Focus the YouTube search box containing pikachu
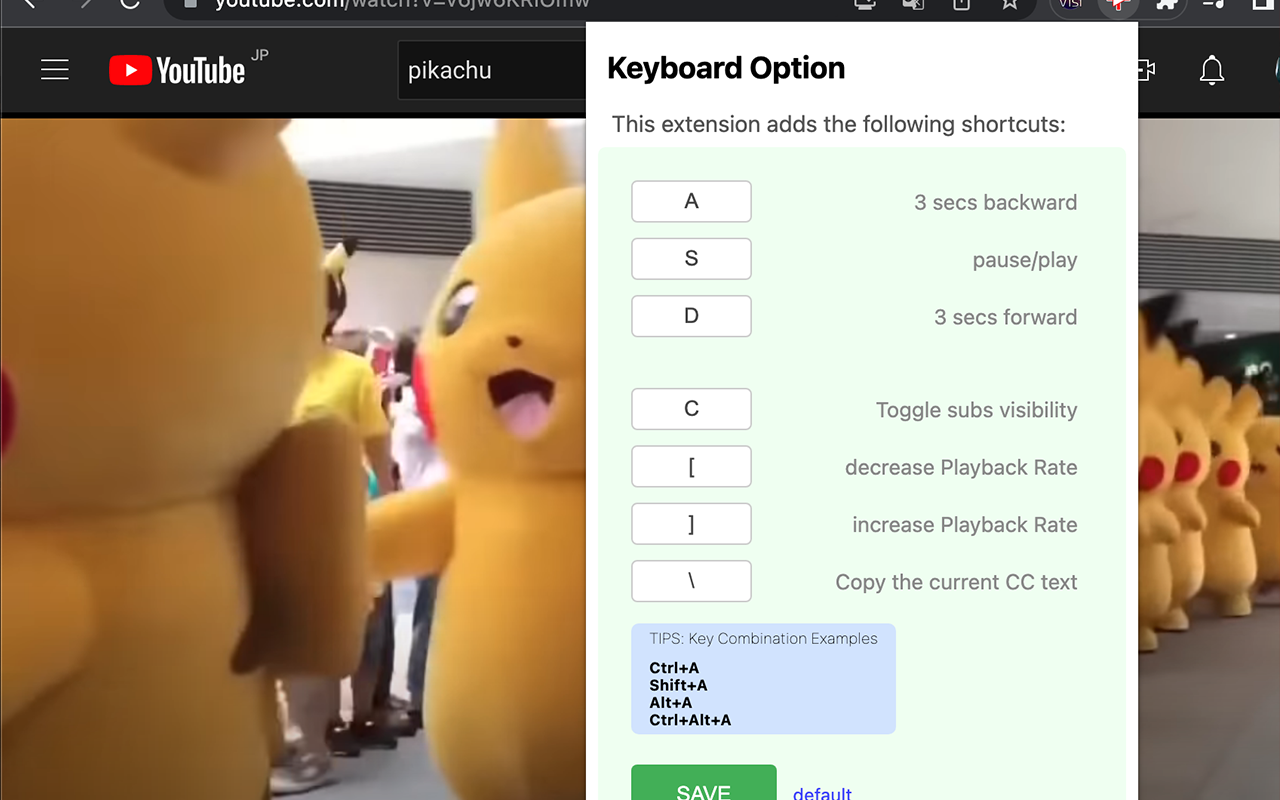This screenshot has height=800, width=1280. click(x=492, y=70)
